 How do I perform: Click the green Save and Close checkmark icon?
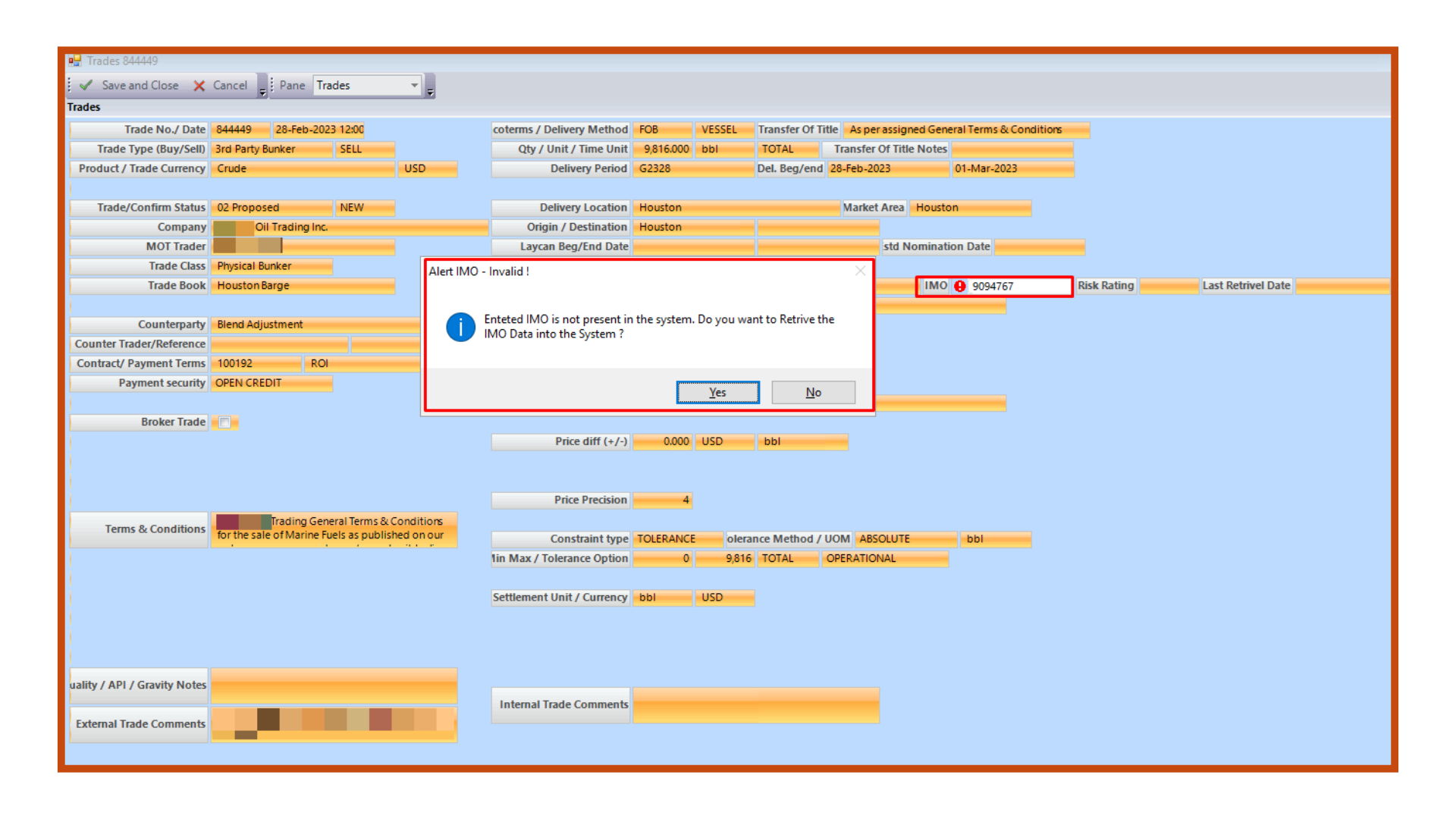[x=86, y=85]
